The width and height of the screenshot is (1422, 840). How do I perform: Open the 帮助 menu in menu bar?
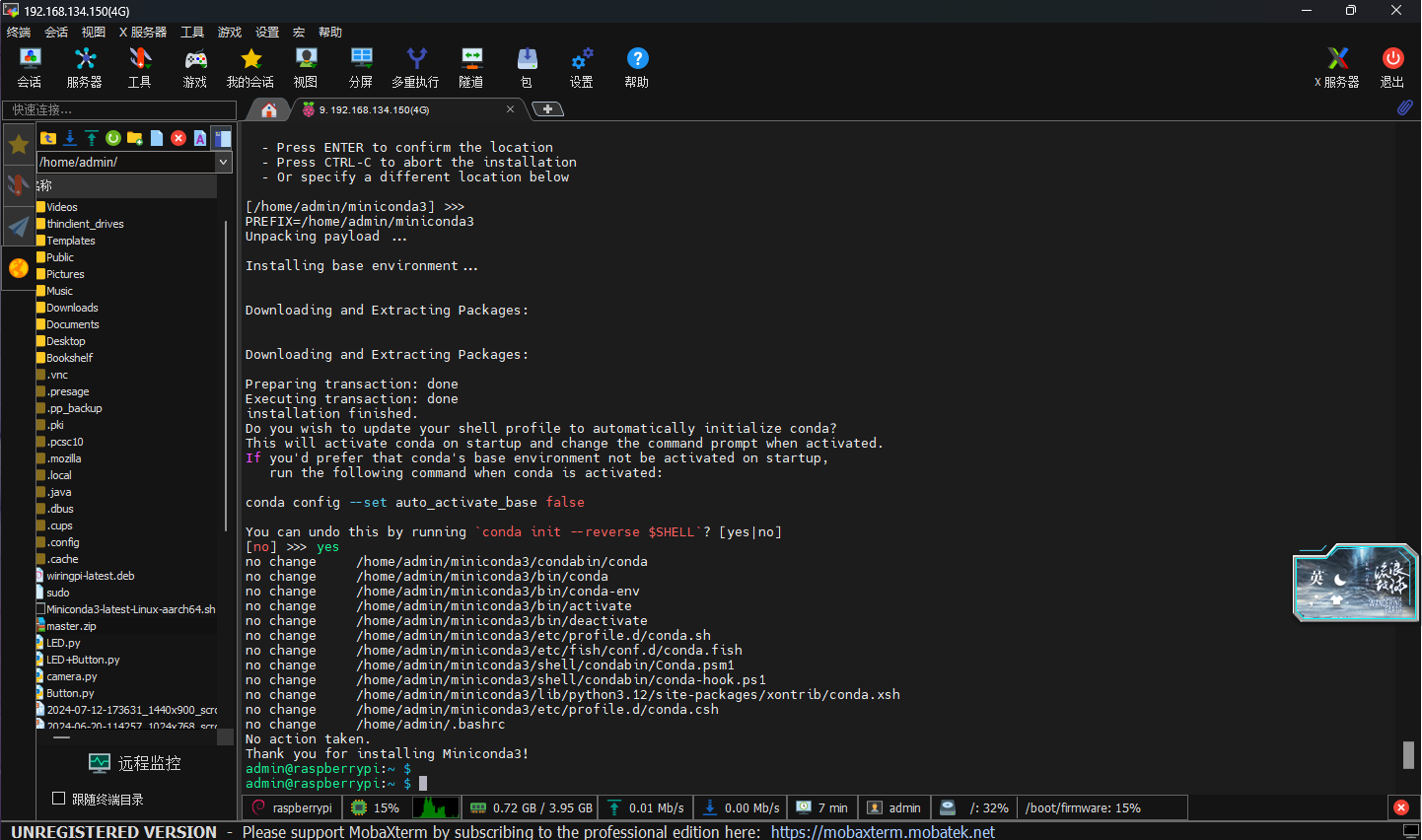pyautogui.click(x=330, y=33)
